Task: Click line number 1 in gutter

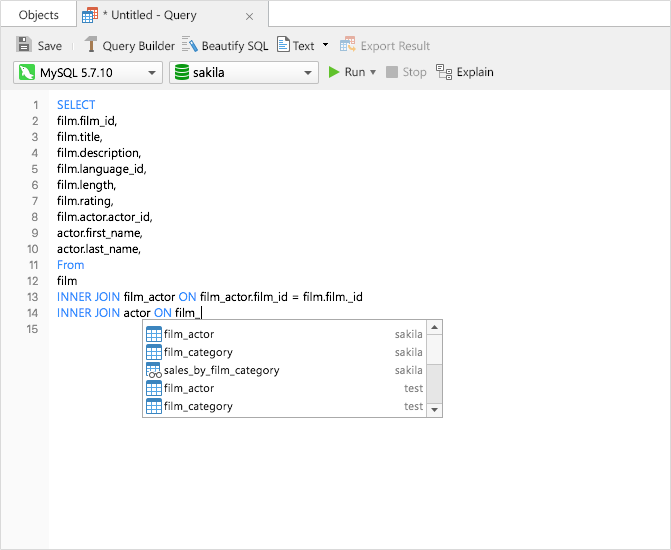Action: tap(36, 105)
